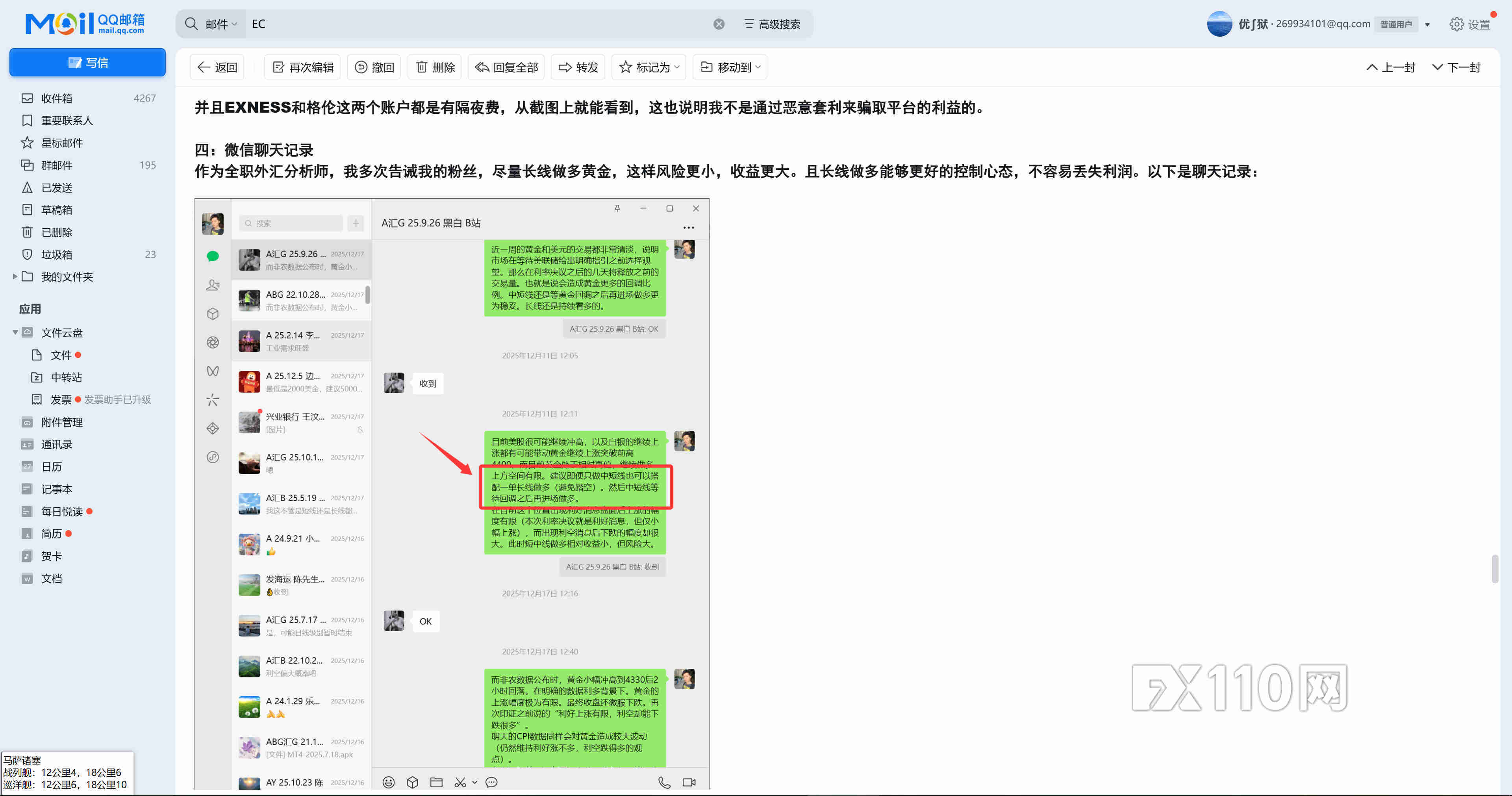Click 撤回 to recall the email
This screenshot has height=796, width=1512.
pyautogui.click(x=374, y=67)
